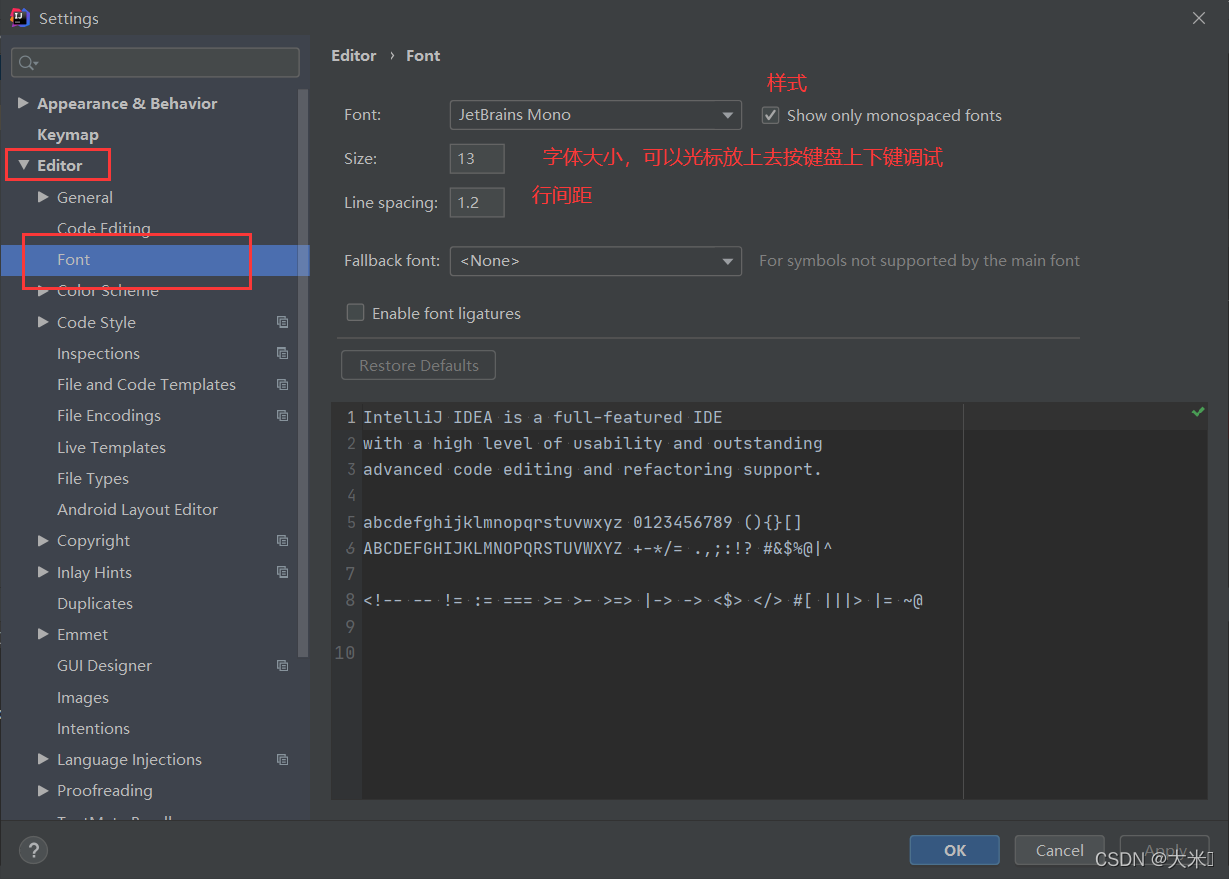1229x879 pixels.
Task: Open the Fallback font dropdown
Action: tap(596, 261)
